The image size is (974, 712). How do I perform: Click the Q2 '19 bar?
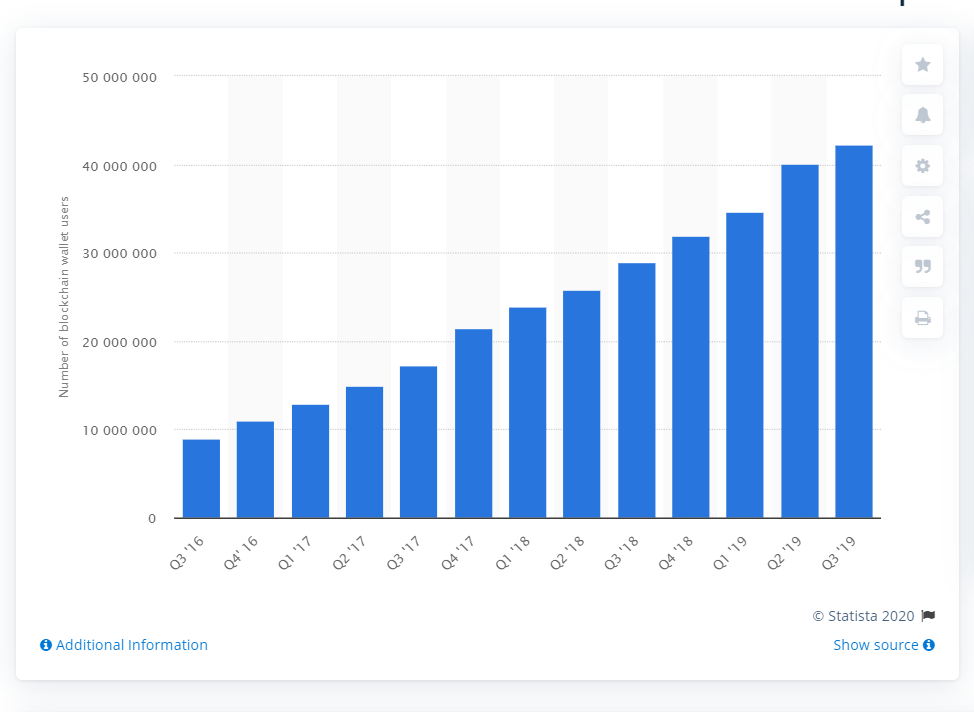799,341
